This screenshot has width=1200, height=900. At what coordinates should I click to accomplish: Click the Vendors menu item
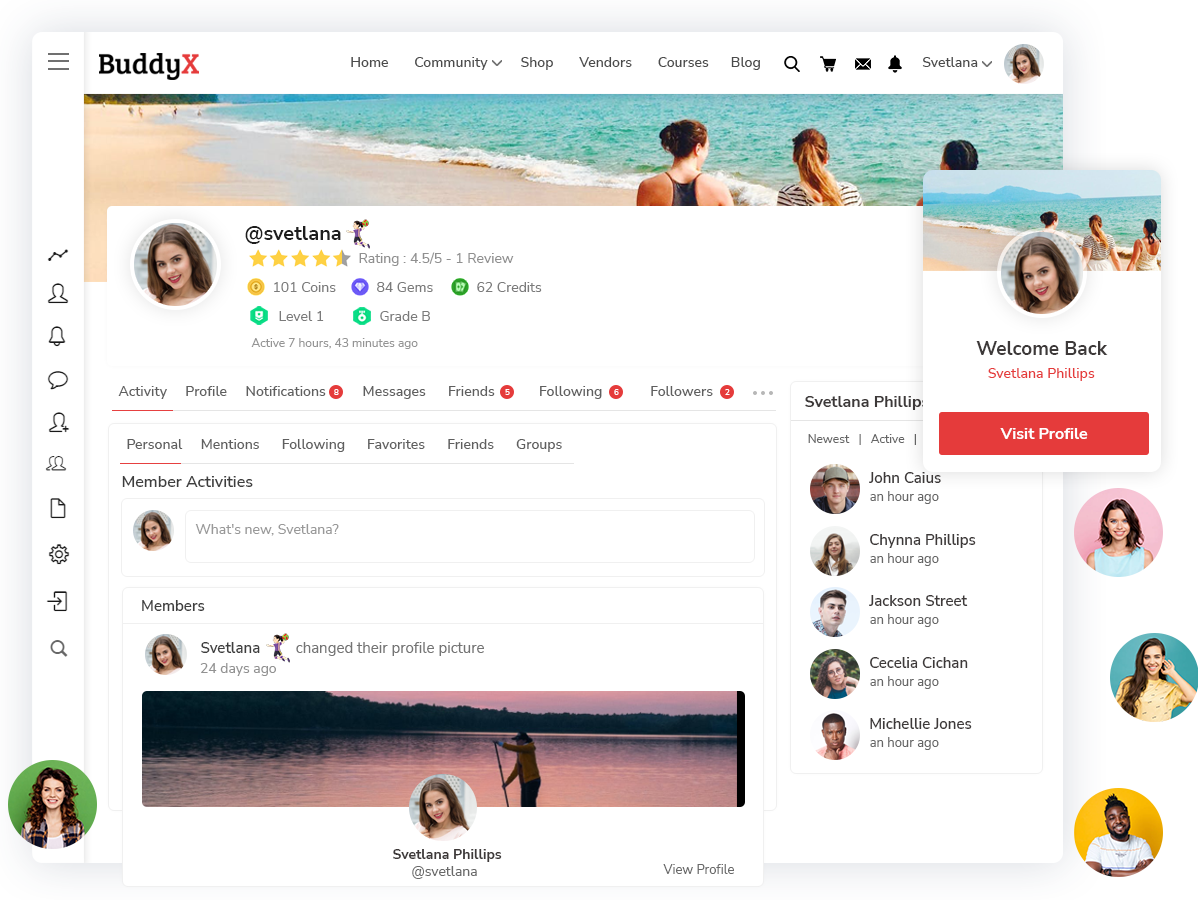coord(605,62)
